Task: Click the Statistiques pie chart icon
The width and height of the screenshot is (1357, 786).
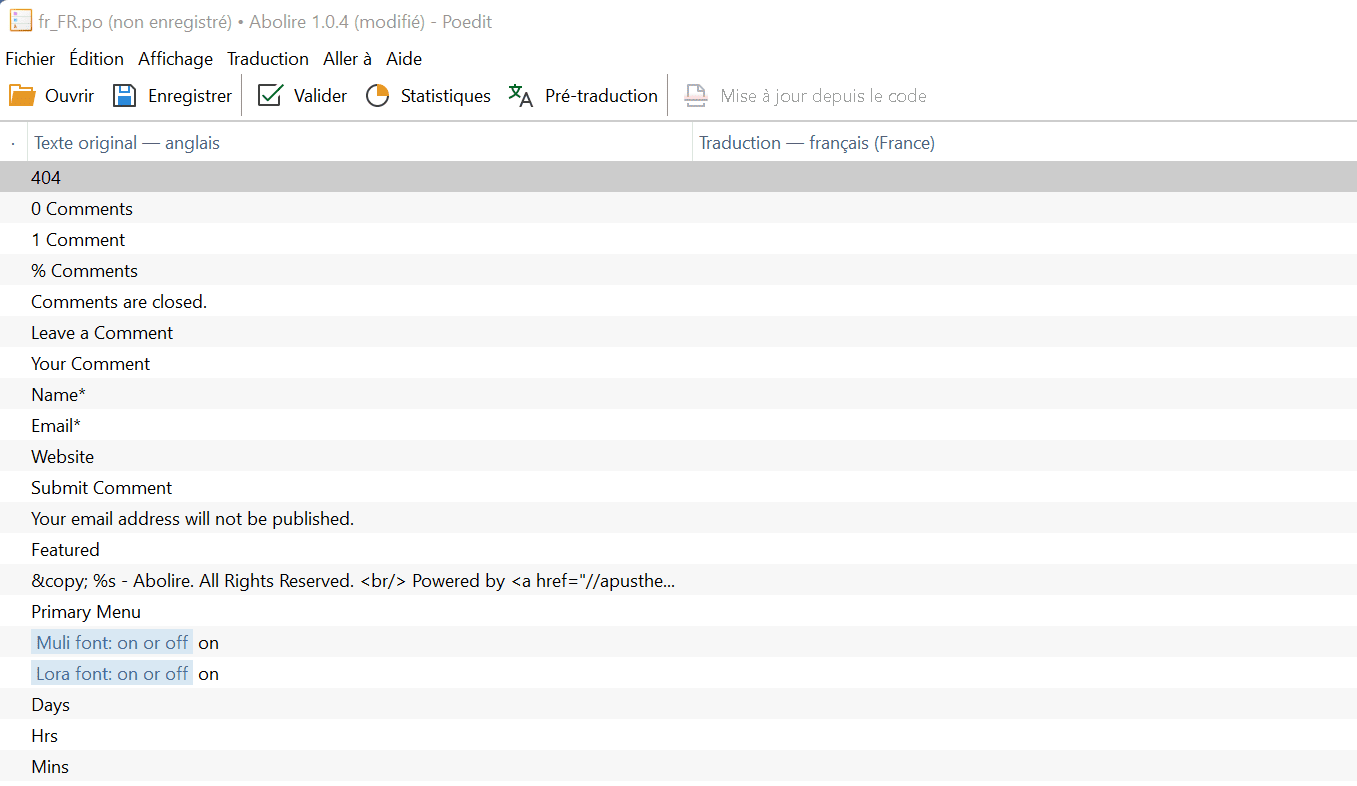Action: 377,96
